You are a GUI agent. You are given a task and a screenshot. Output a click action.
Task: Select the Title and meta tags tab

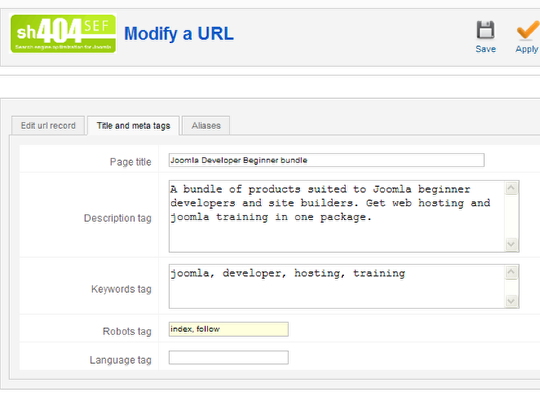(x=133, y=126)
